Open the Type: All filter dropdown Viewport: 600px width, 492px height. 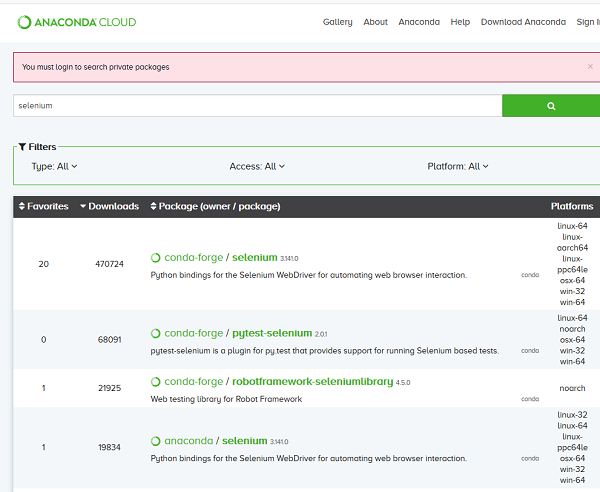pyautogui.click(x=54, y=166)
